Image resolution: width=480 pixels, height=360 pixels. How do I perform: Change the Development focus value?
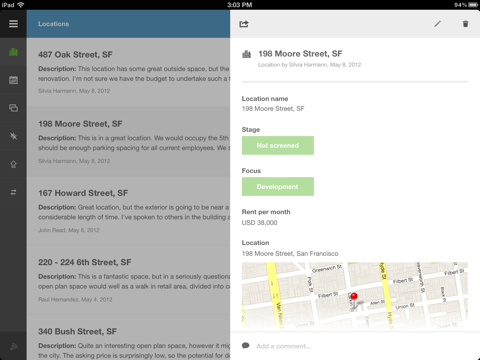(x=278, y=187)
